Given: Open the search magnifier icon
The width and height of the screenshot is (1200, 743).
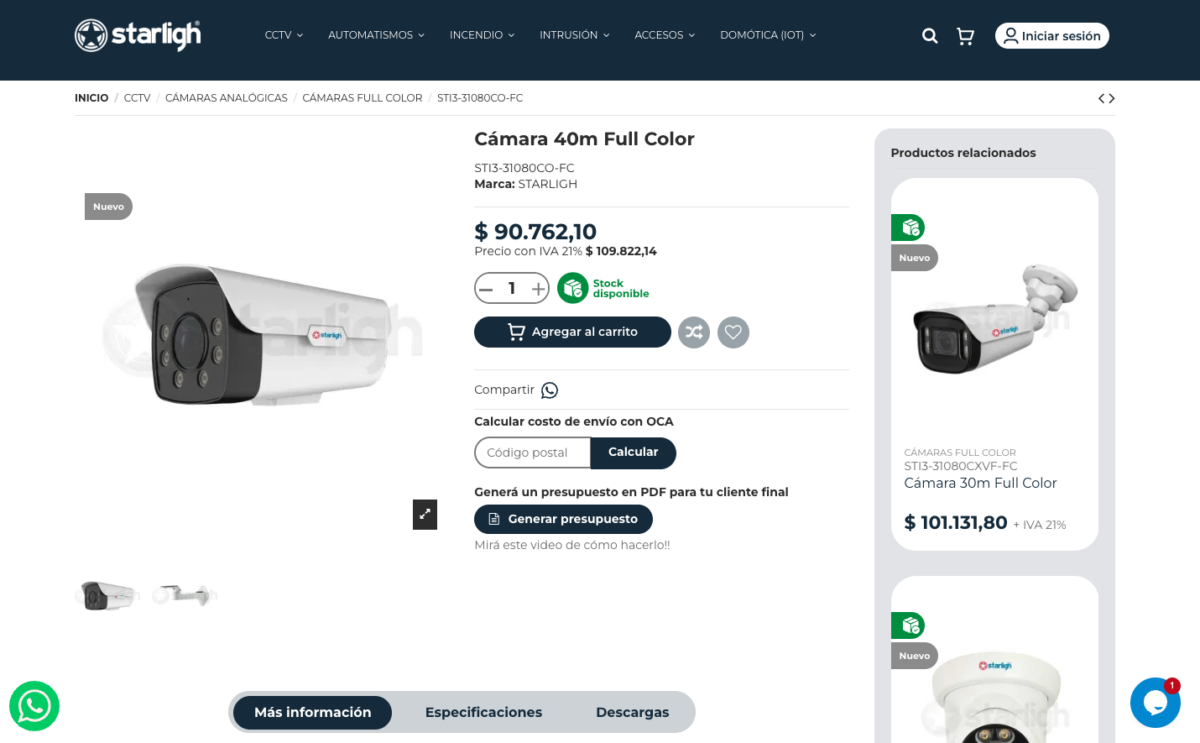Looking at the screenshot, I should point(930,36).
